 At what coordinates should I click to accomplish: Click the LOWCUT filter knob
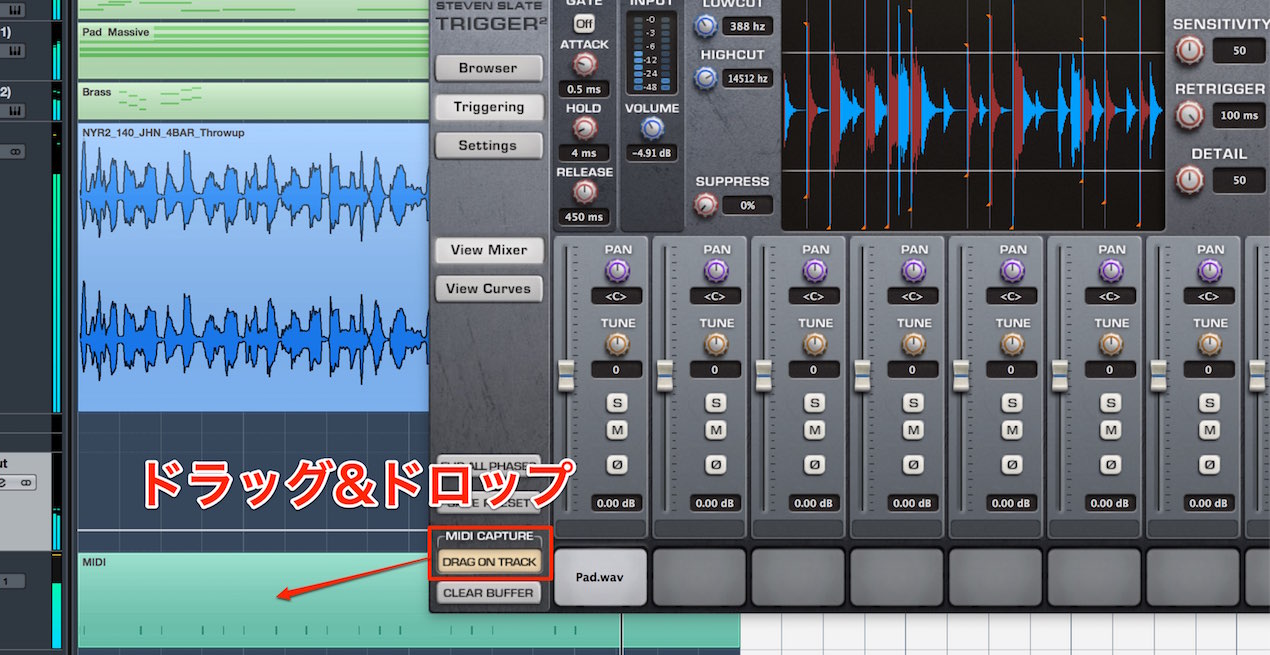pos(706,27)
